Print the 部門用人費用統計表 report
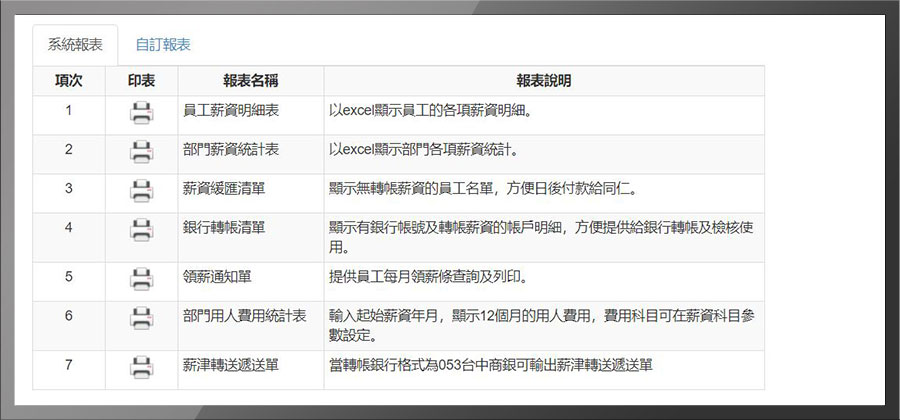The height and width of the screenshot is (420, 900). (x=142, y=317)
